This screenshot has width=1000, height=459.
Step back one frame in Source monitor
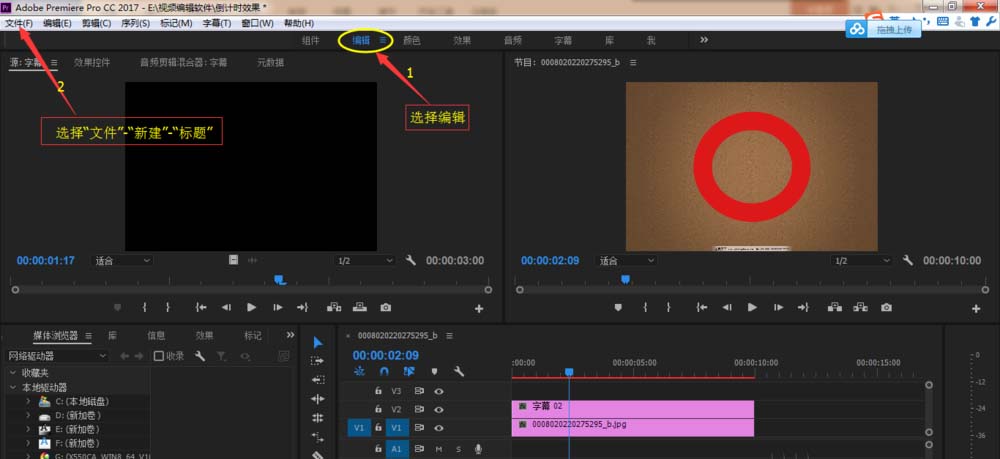226,307
